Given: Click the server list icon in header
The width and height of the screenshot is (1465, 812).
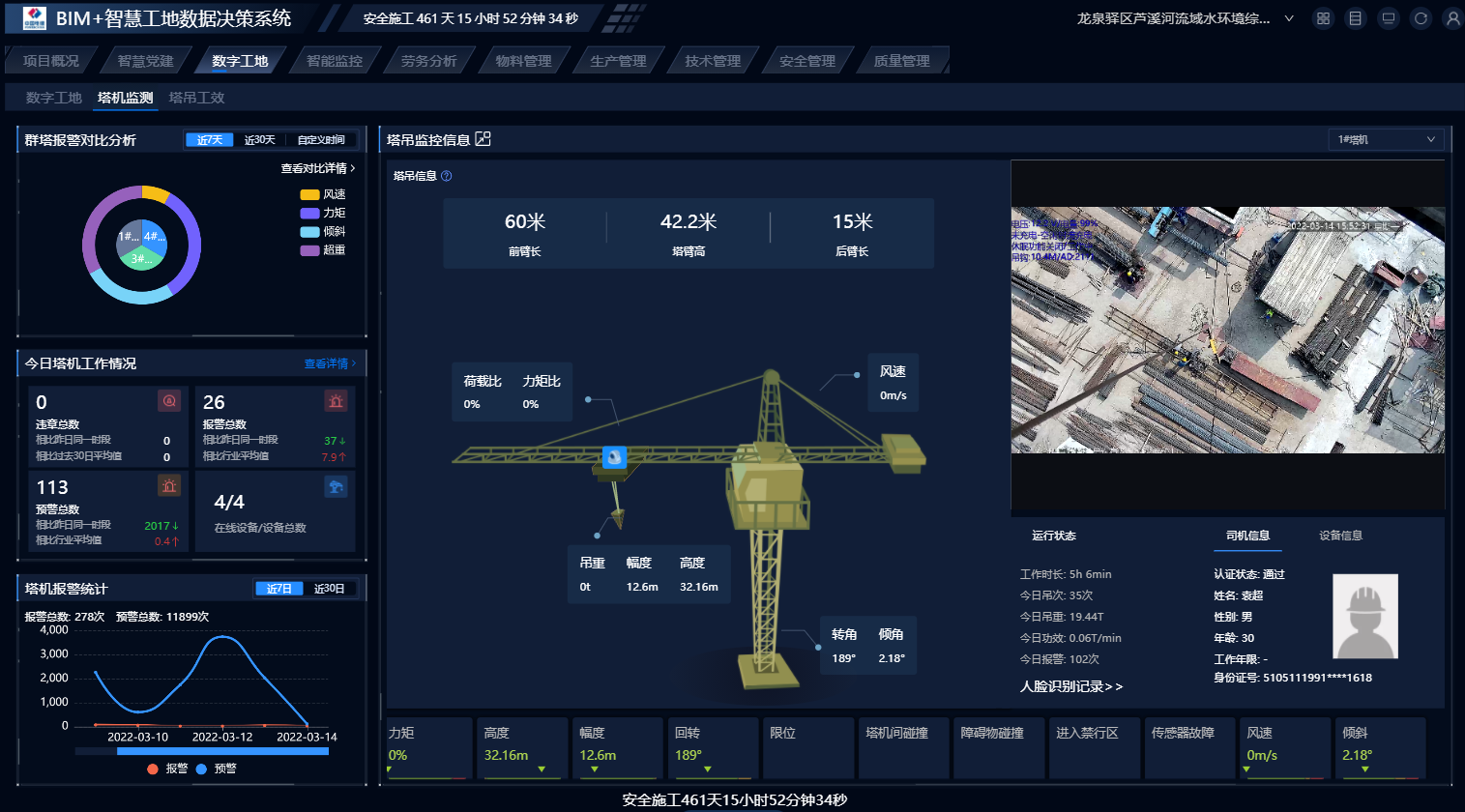Looking at the screenshot, I should tap(1356, 18).
